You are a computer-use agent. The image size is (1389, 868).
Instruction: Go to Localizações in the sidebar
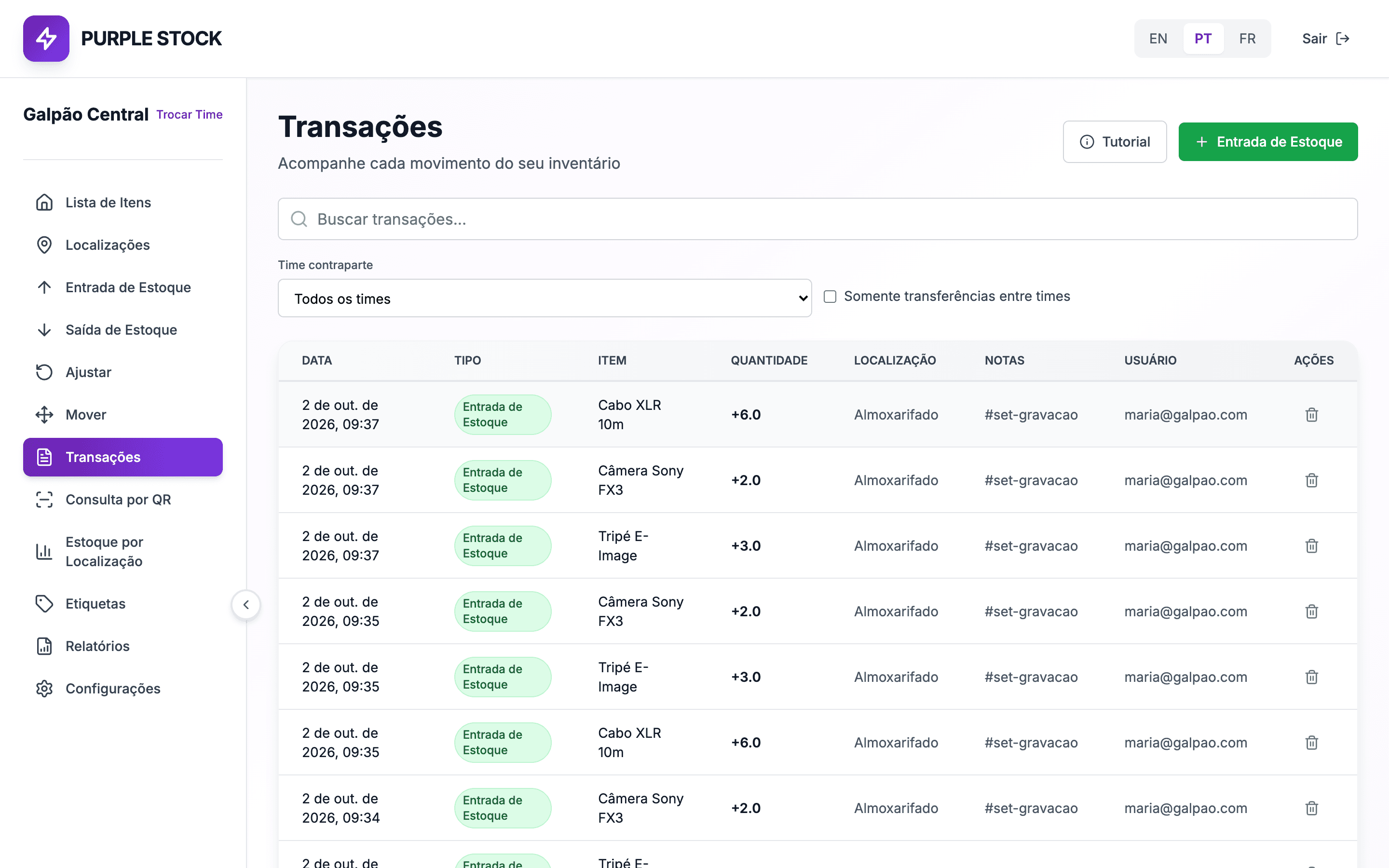[x=123, y=245]
